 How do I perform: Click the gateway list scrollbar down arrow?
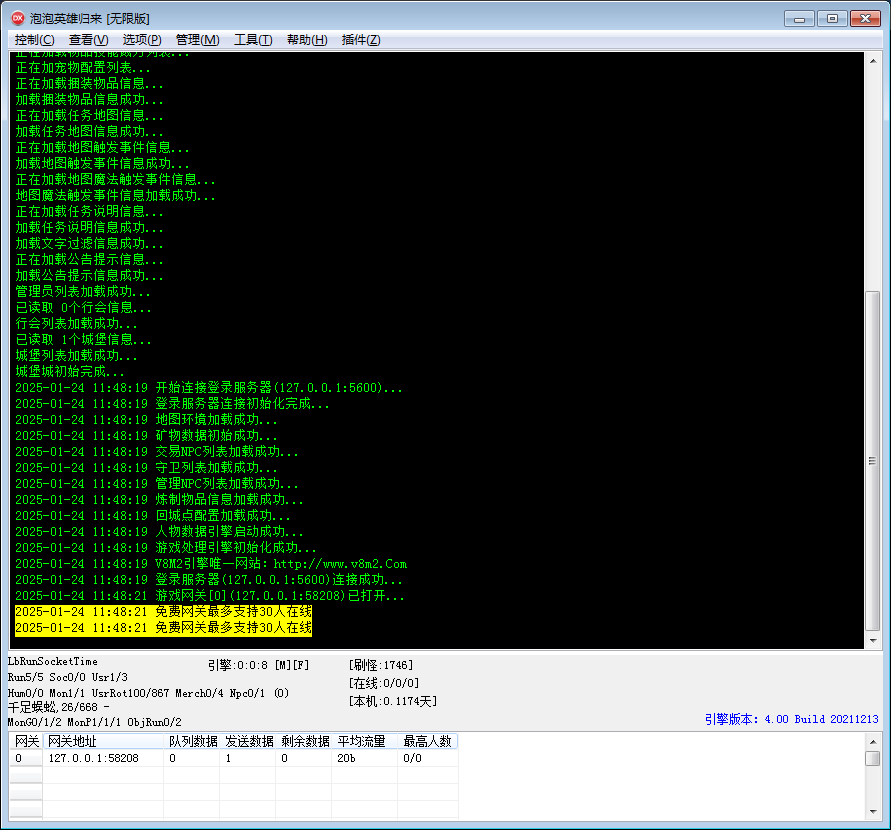[x=873, y=812]
